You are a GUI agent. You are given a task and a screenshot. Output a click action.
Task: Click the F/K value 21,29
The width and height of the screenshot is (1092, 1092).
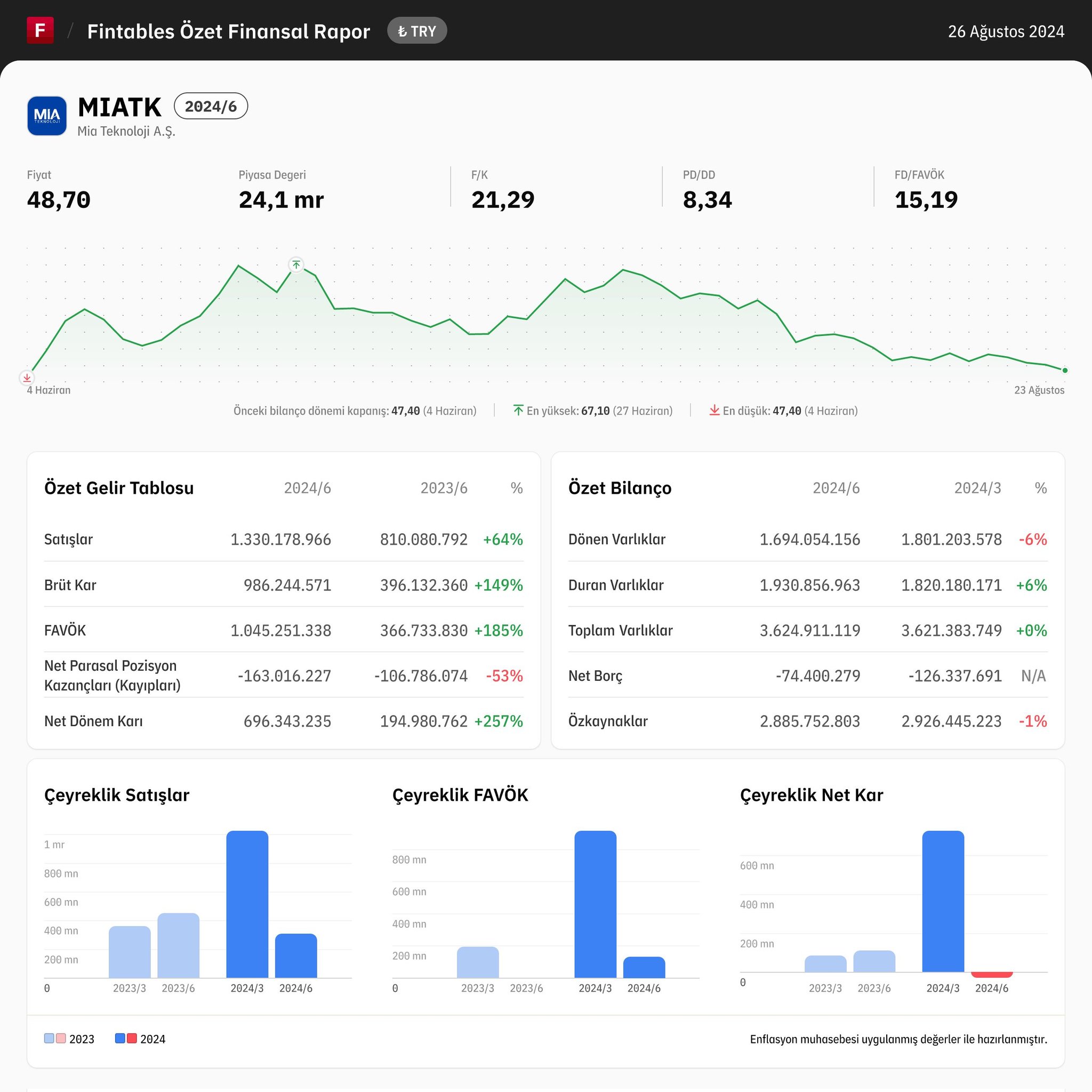pos(502,199)
